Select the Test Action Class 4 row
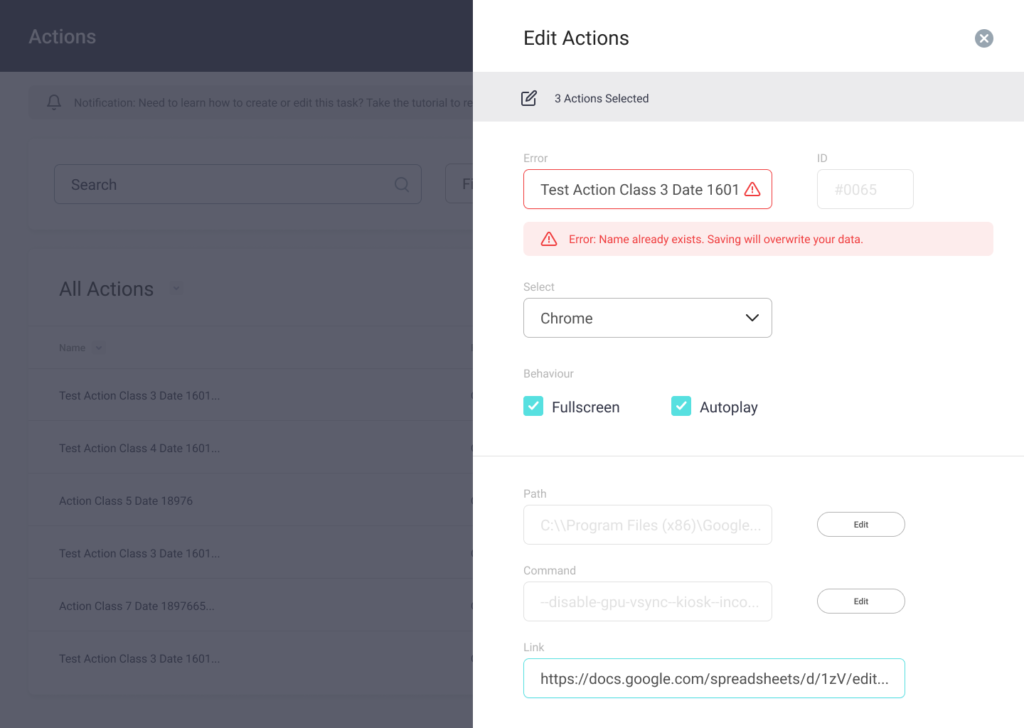 tap(139, 448)
